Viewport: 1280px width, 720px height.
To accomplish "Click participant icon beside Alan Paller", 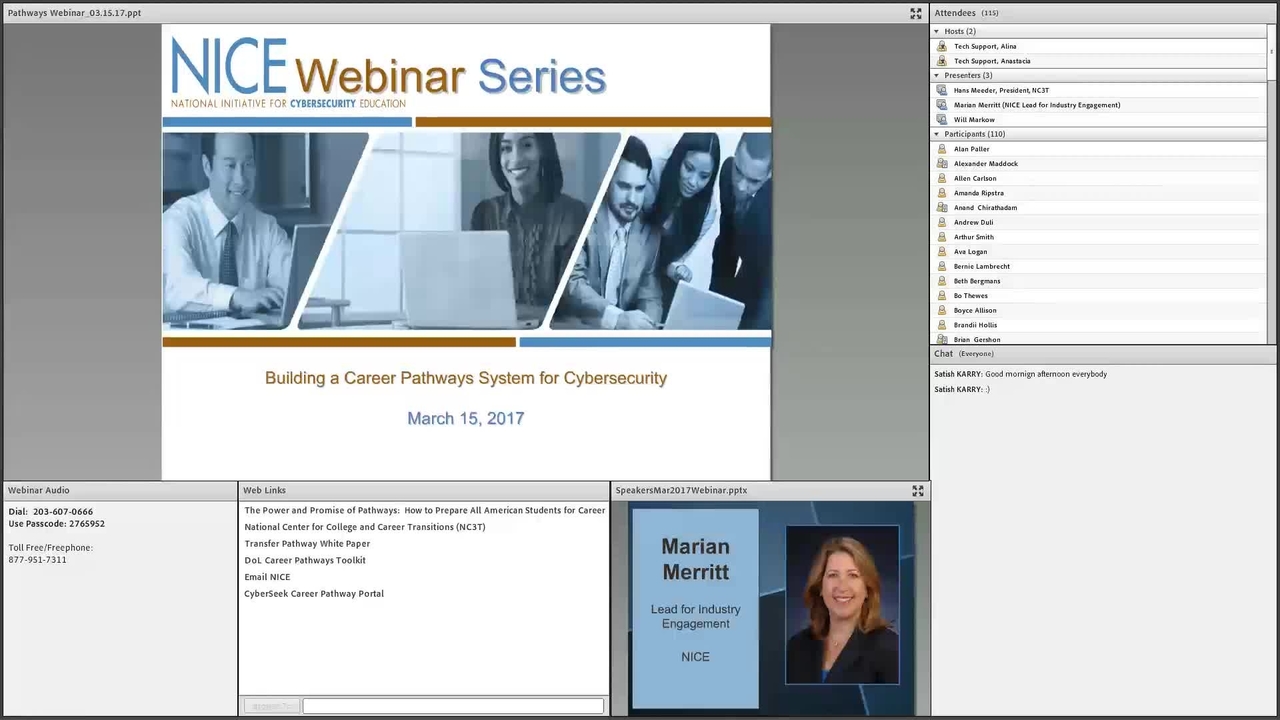I will point(941,149).
